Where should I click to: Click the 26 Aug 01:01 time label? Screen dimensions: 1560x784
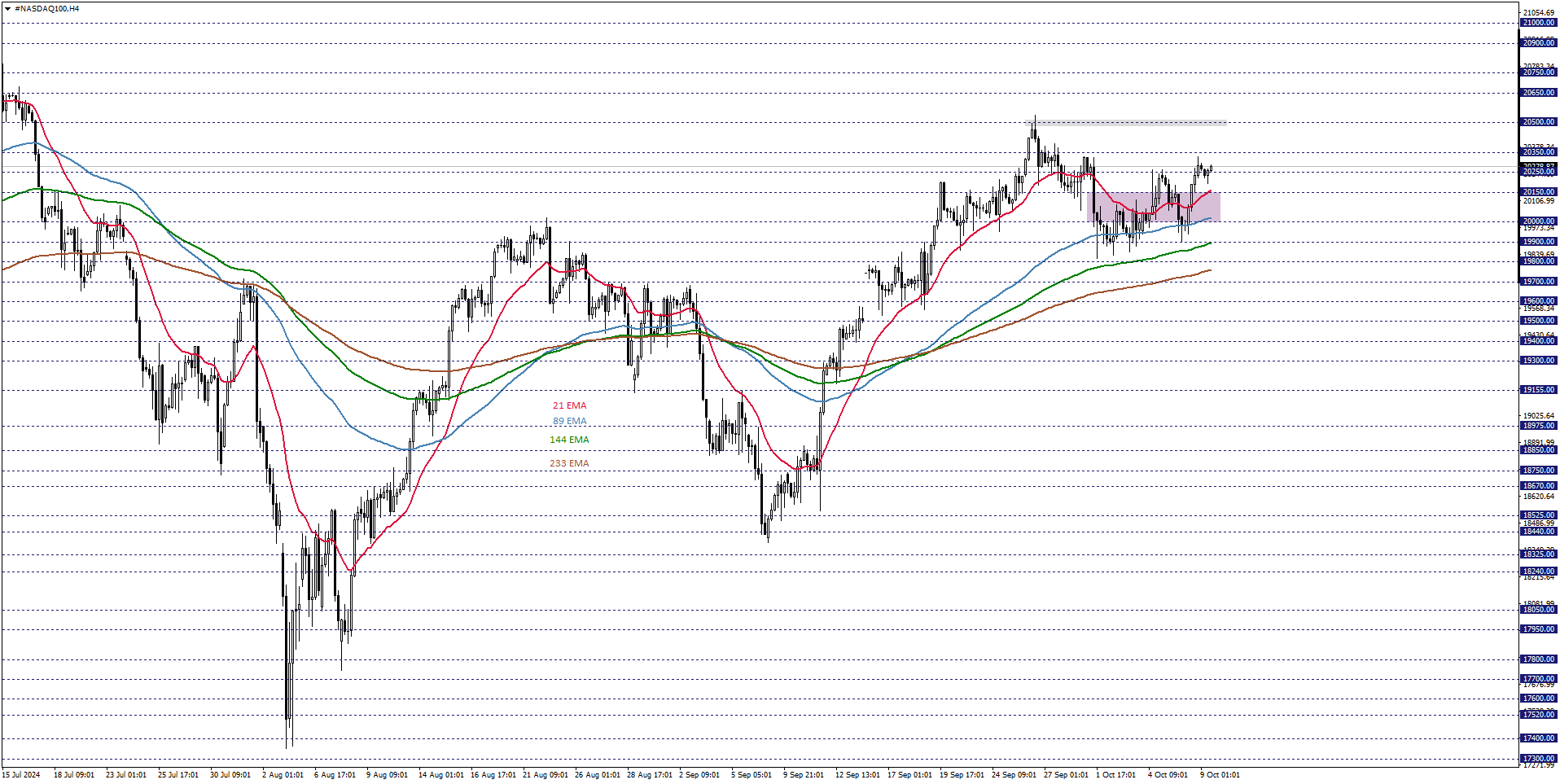point(598,775)
